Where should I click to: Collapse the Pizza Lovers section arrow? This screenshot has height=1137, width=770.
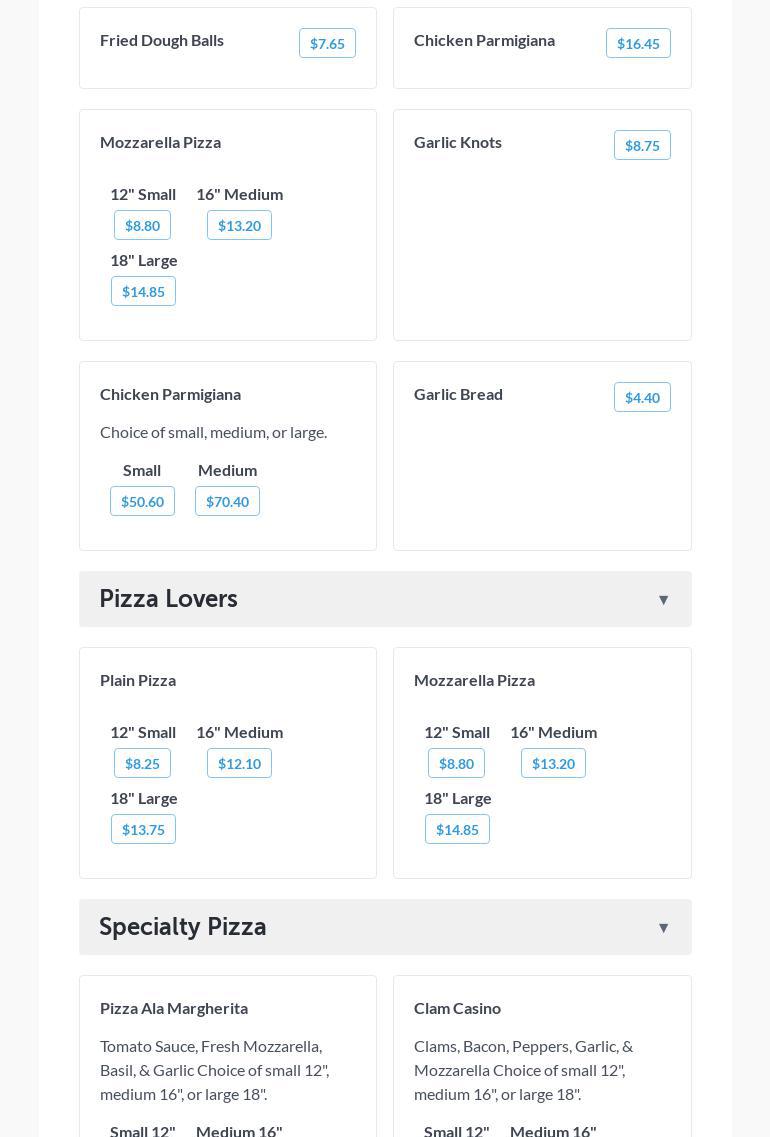click(x=663, y=600)
